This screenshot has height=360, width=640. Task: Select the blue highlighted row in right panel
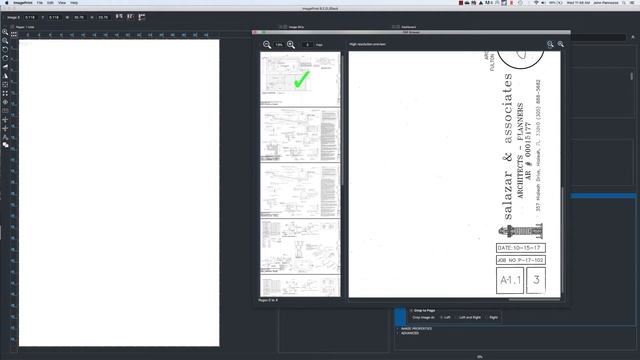click(x=604, y=196)
